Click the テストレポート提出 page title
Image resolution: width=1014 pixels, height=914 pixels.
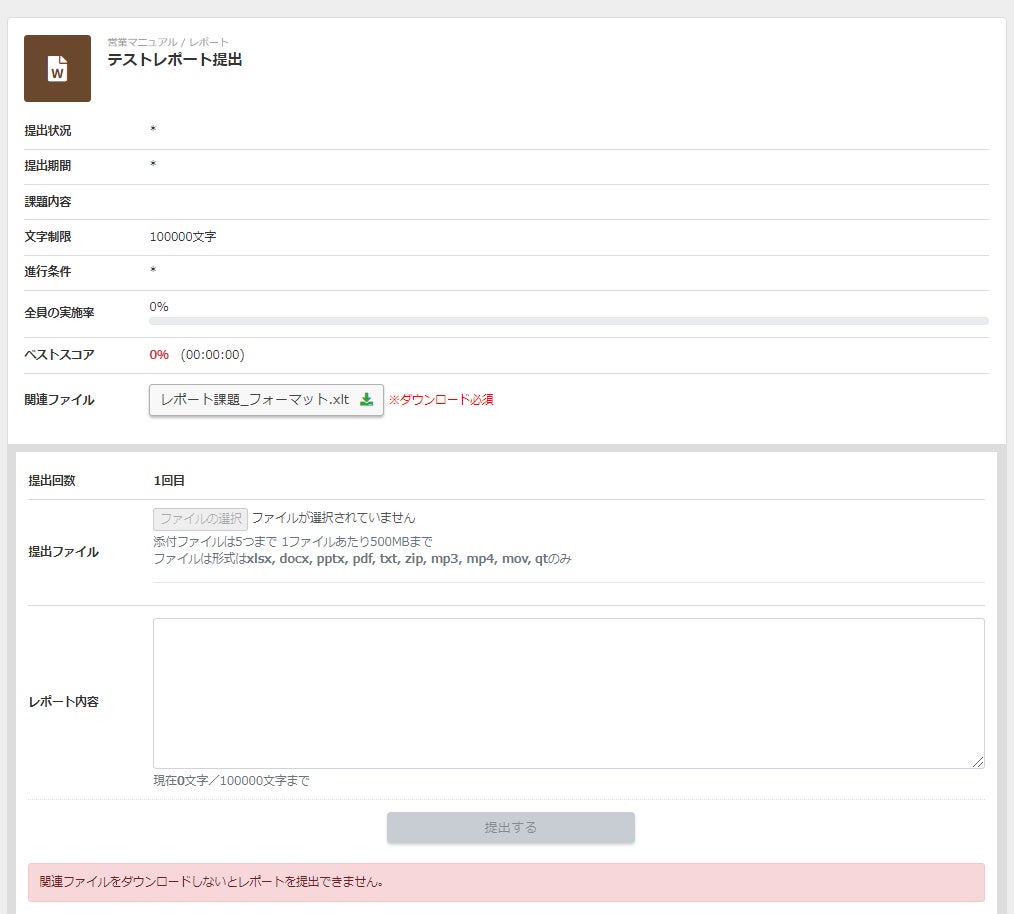pyautogui.click(x=175, y=60)
